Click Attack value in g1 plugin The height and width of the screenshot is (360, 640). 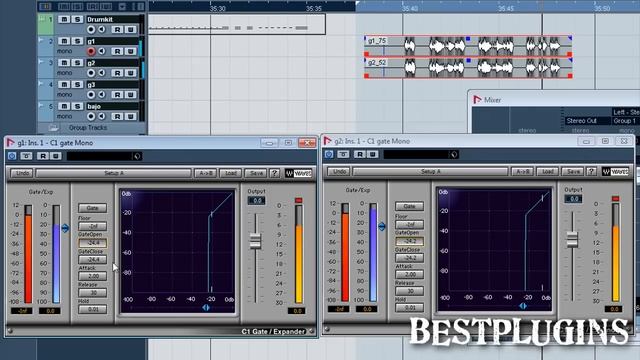(x=93, y=276)
